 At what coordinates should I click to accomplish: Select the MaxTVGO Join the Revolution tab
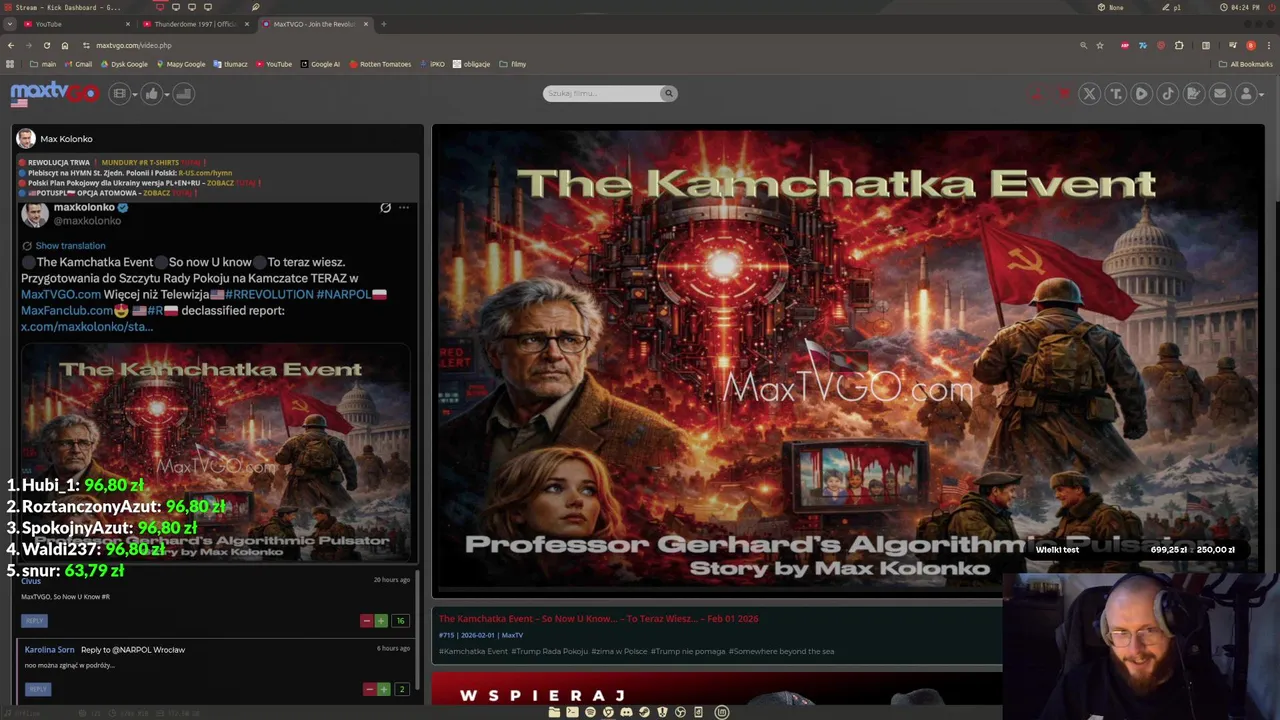point(314,24)
